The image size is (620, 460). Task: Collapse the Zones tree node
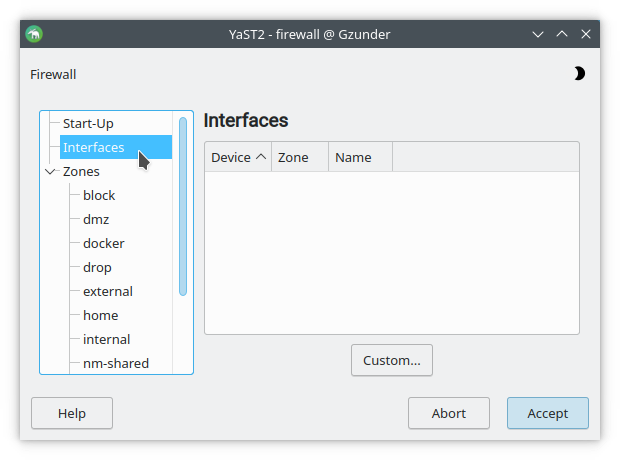click(x=51, y=172)
